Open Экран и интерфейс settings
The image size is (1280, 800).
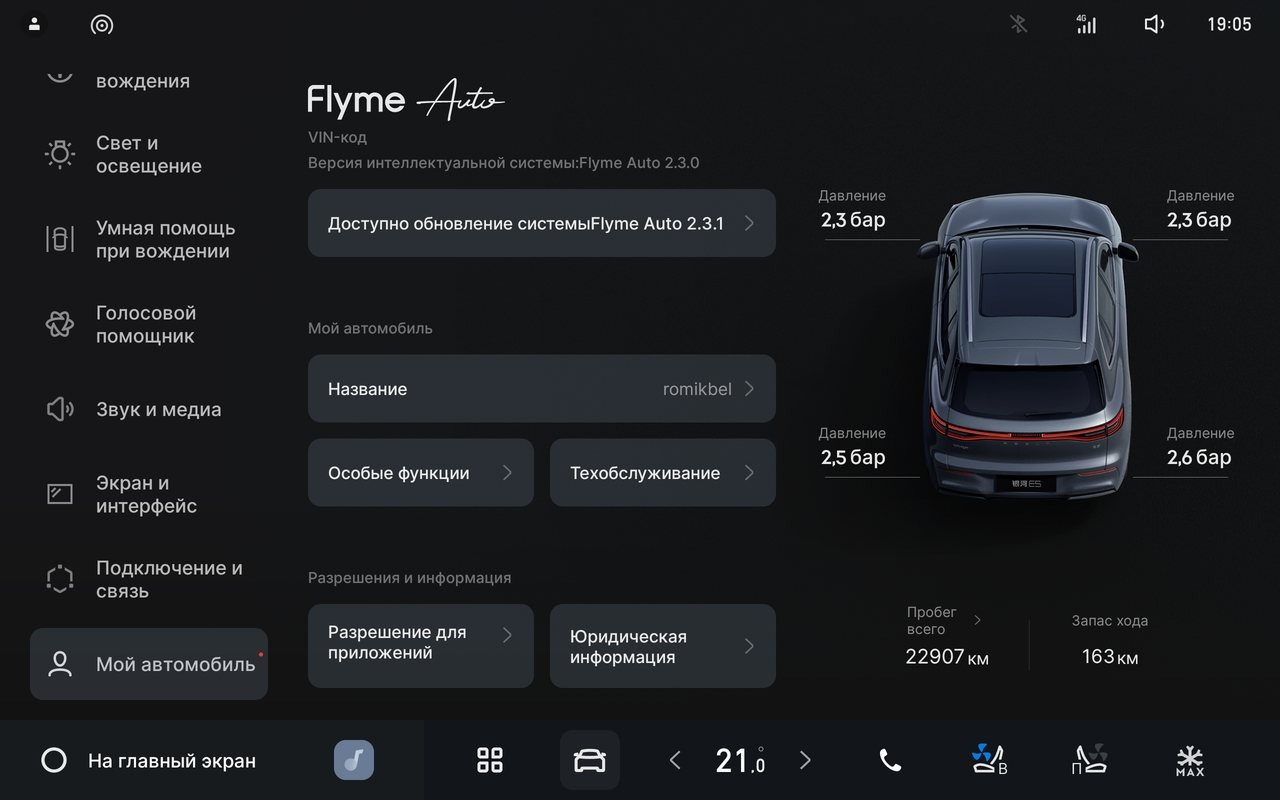[x=149, y=495]
